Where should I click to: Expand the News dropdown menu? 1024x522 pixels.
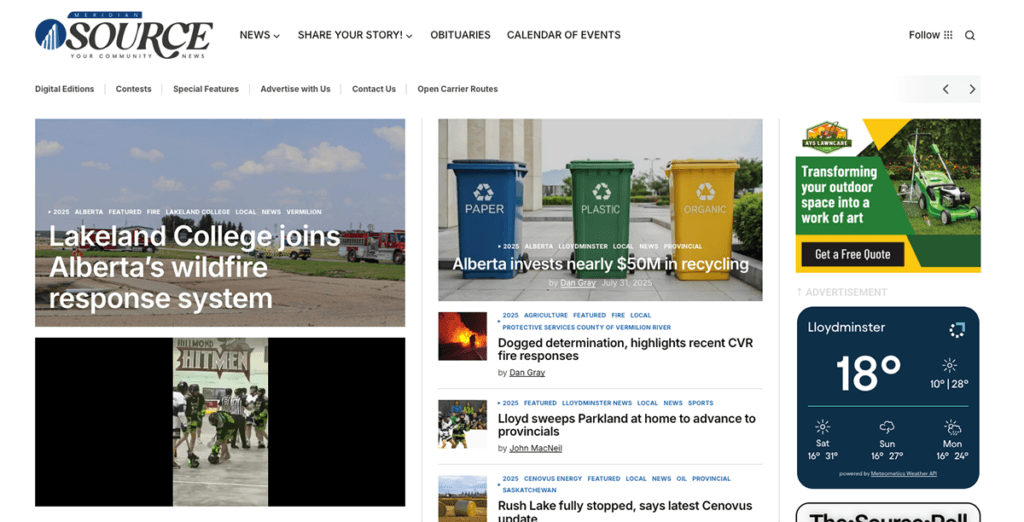point(259,35)
